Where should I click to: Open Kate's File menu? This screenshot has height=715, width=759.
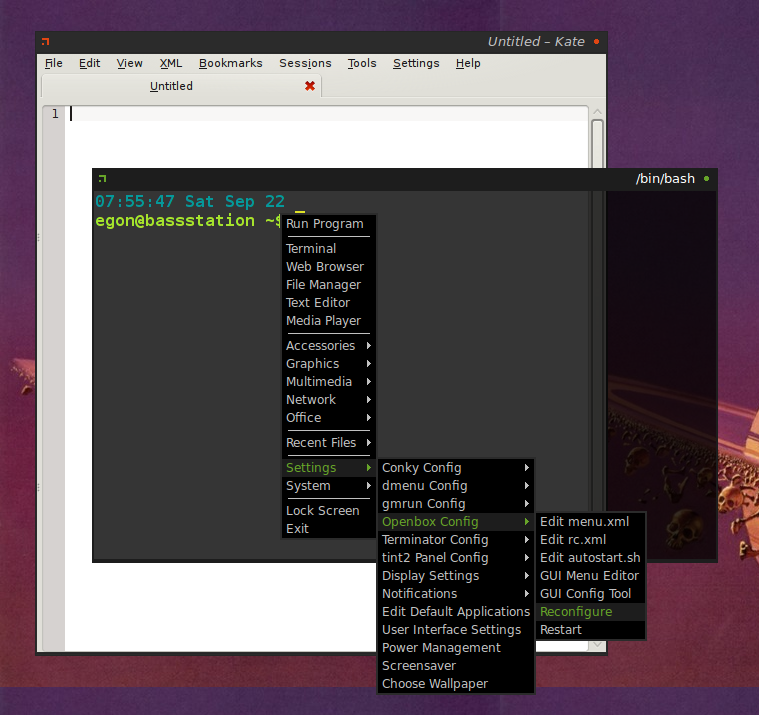tap(54, 63)
